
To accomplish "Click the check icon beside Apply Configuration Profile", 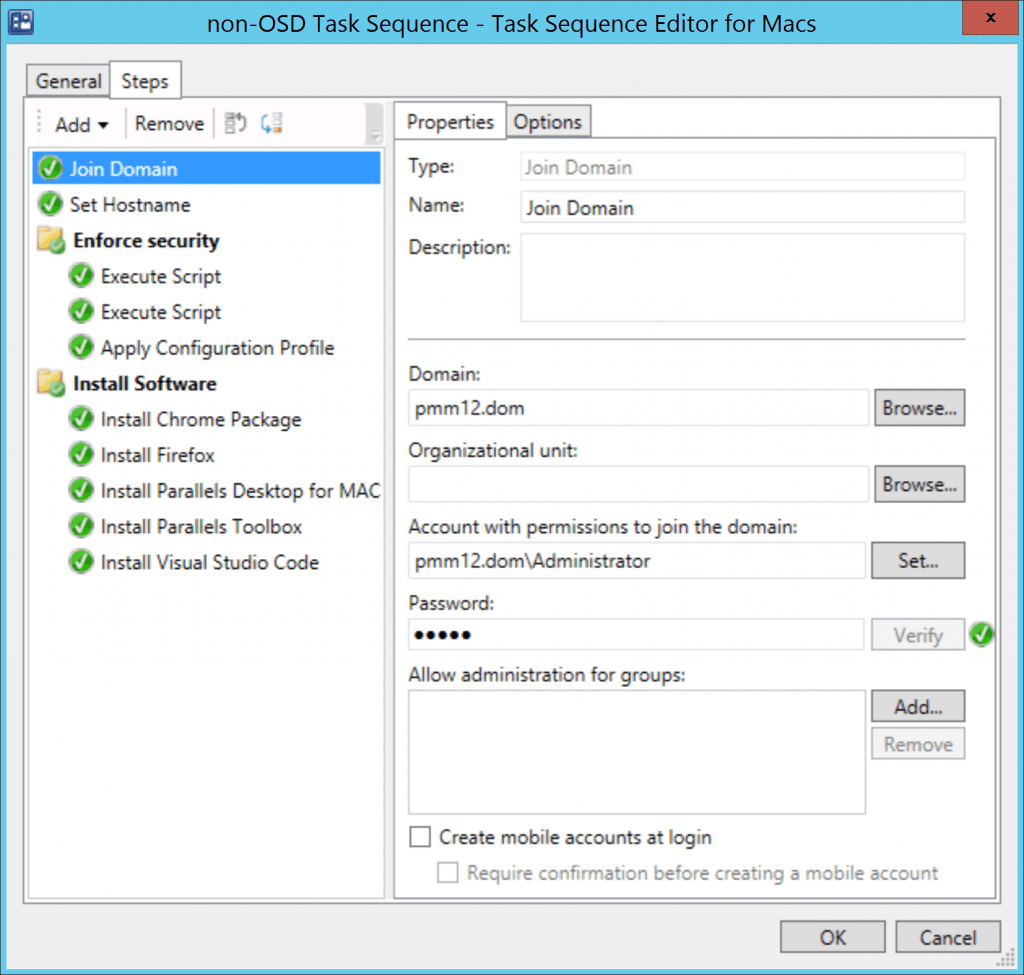I will point(81,347).
